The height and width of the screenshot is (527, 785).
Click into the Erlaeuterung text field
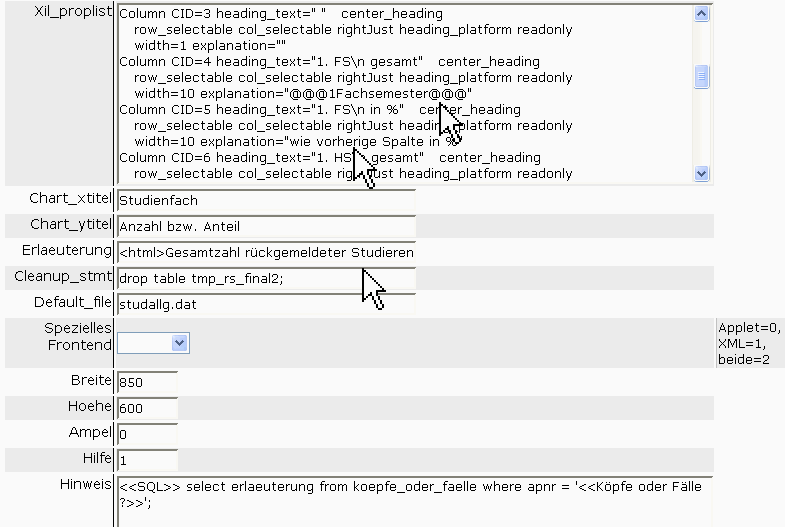coord(265,252)
